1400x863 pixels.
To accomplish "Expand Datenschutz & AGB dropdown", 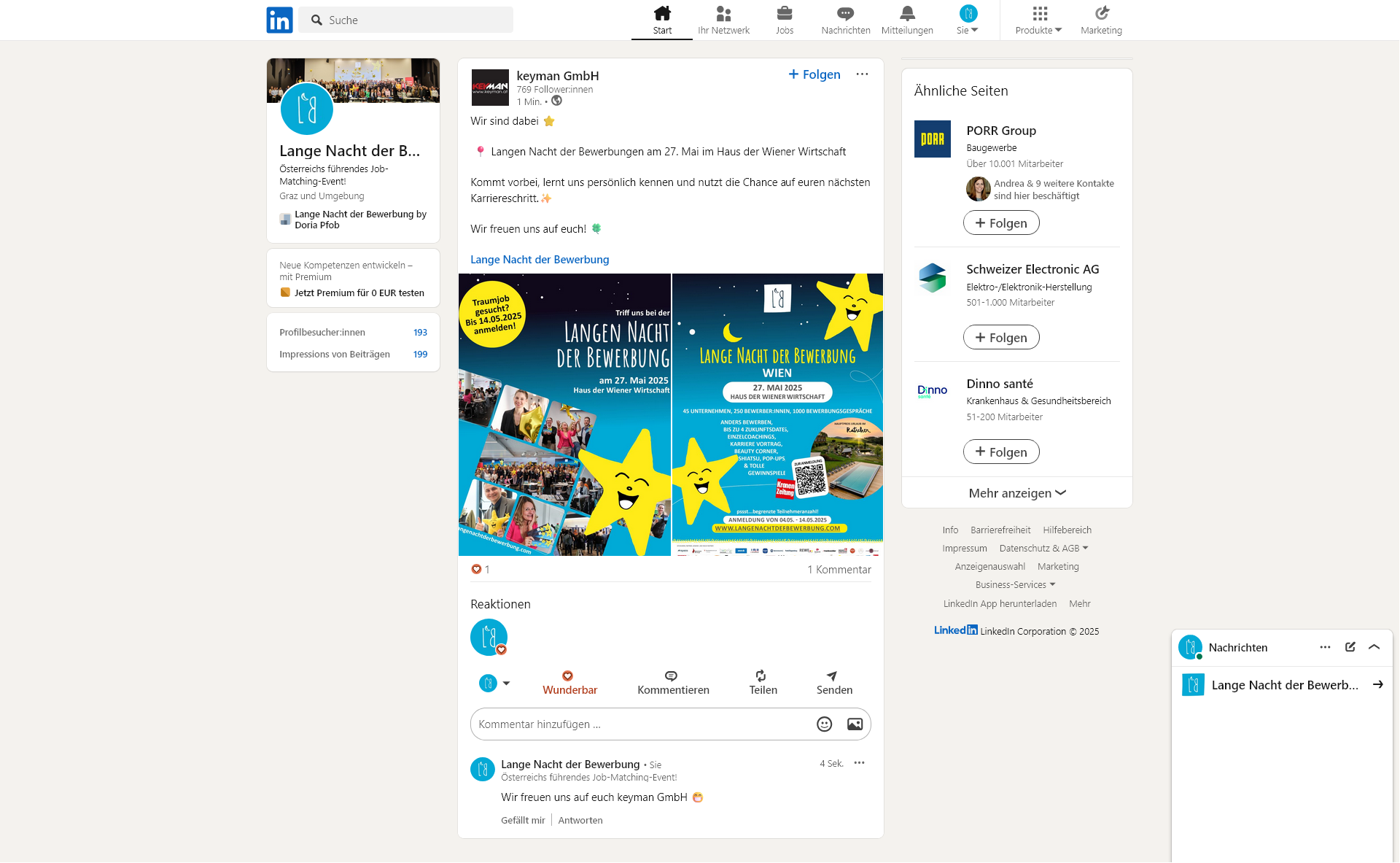I will (x=1044, y=548).
